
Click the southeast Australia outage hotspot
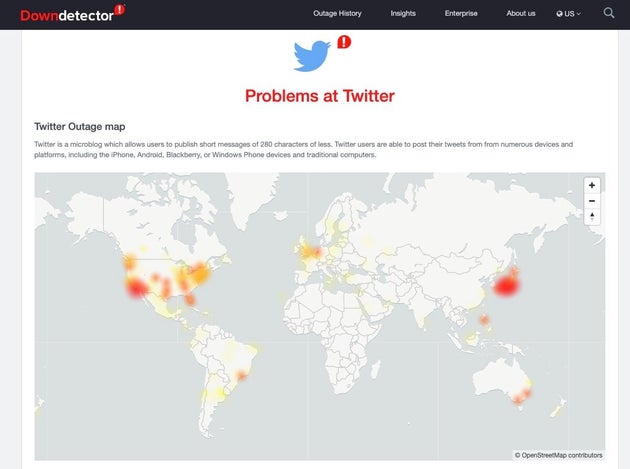tap(519, 398)
